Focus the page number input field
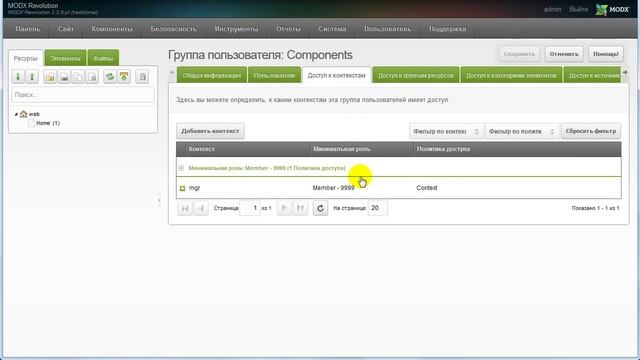 [x=251, y=208]
